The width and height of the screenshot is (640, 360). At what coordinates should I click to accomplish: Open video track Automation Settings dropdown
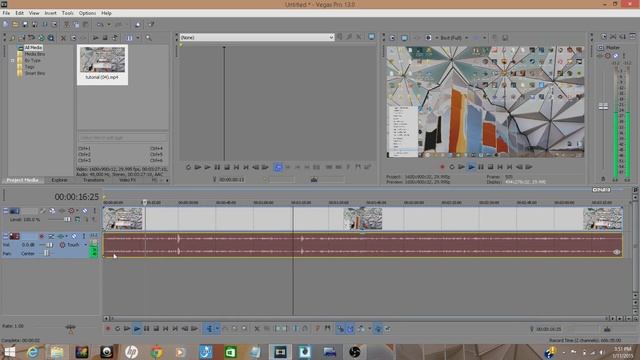coord(77,211)
